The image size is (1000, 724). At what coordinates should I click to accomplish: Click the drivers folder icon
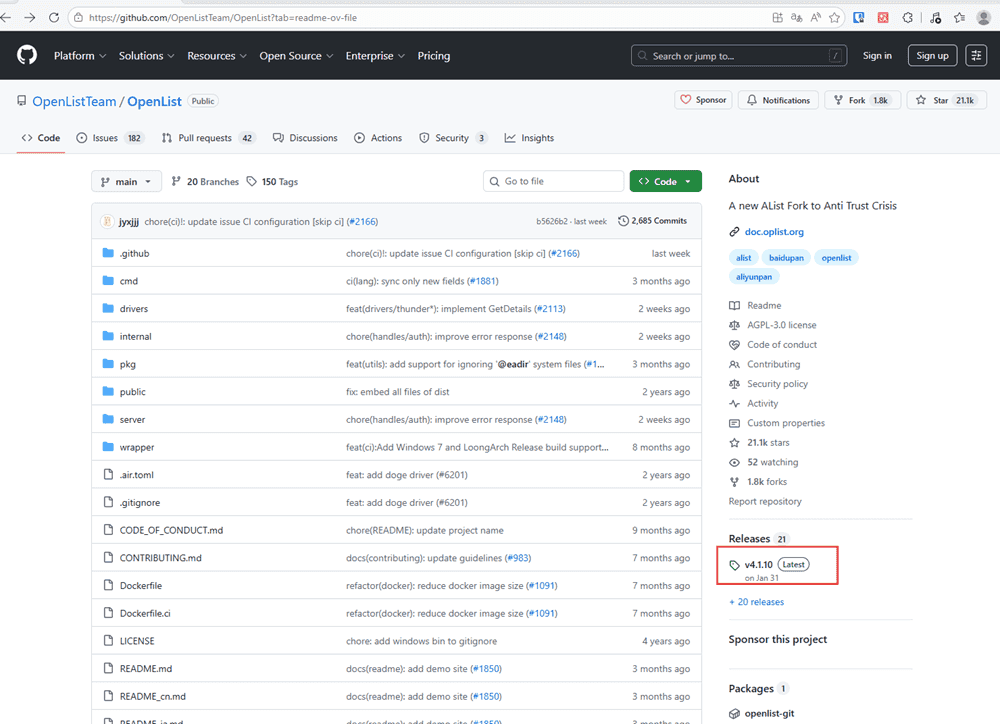pyautogui.click(x=109, y=309)
